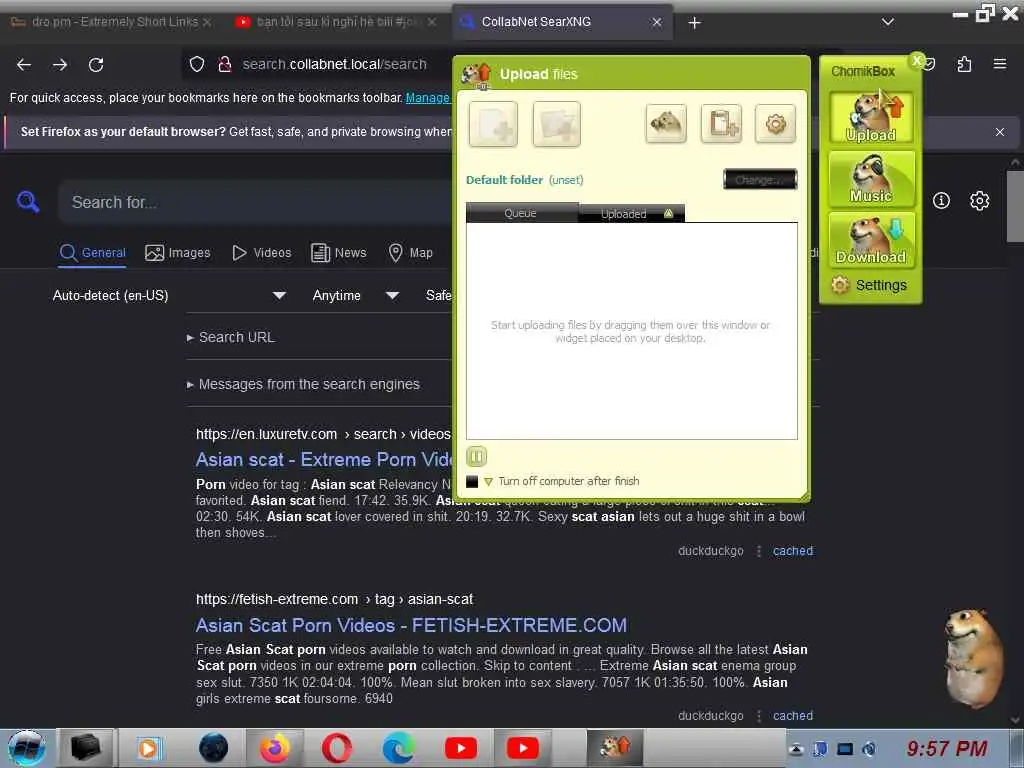Screen dimensions: 1024x768
Task: Open Firefox from the taskbar
Action: (x=275, y=748)
